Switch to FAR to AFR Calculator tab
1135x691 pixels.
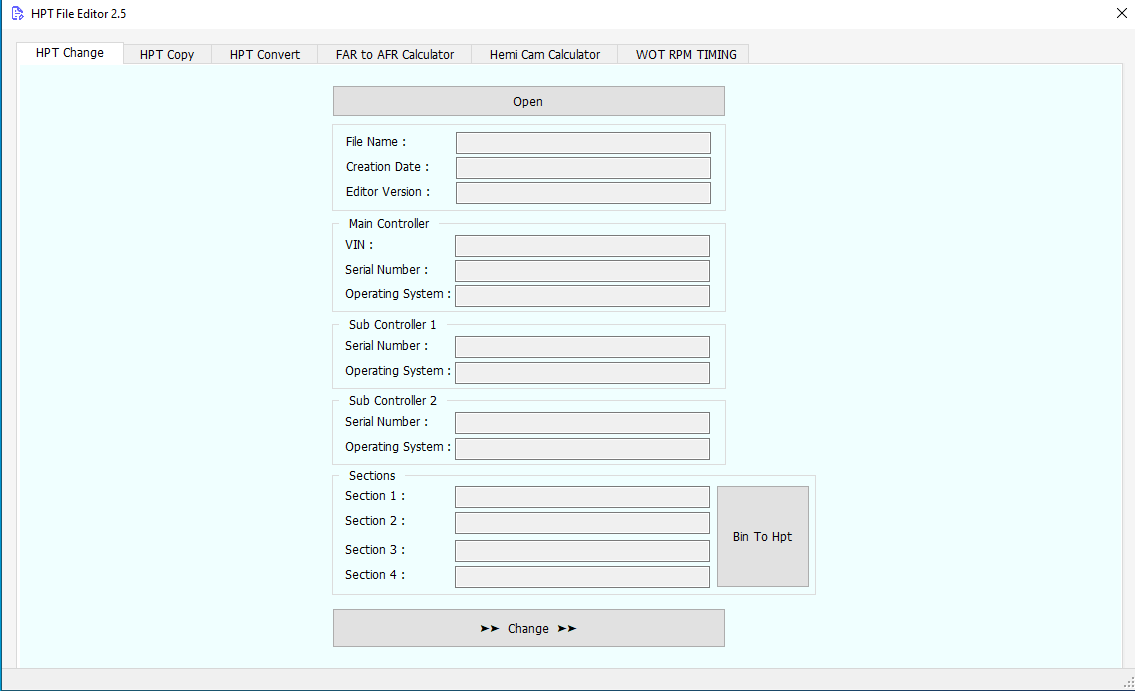click(x=395, y=54)
